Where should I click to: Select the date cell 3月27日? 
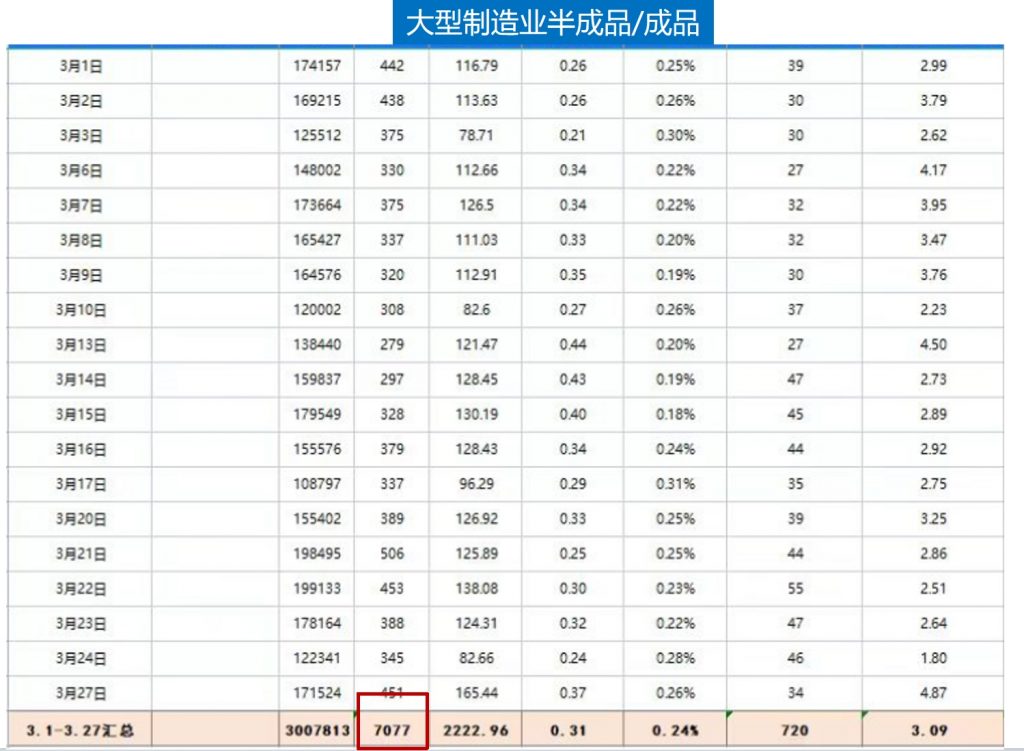coord(81,693)
